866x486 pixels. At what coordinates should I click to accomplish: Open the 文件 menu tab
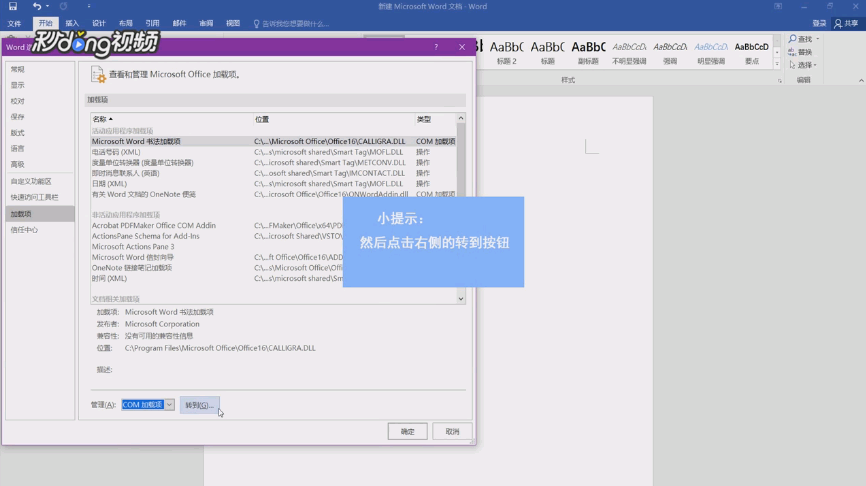tap(14, 23)
